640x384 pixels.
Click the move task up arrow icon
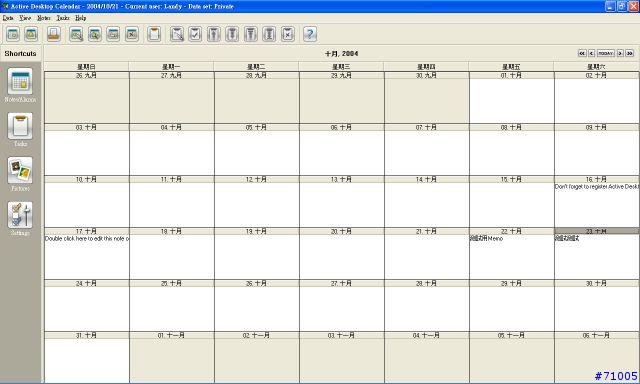click(x=213, y=34)
